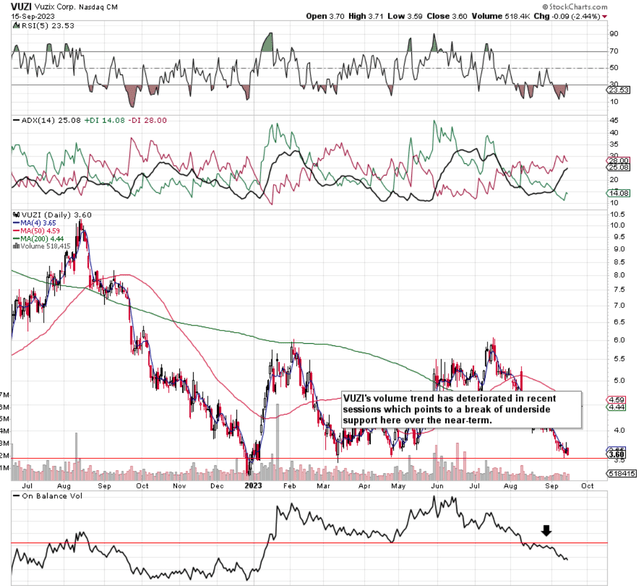
Task: Click the Jun month label on time axis
Action: tap(437, 486)
